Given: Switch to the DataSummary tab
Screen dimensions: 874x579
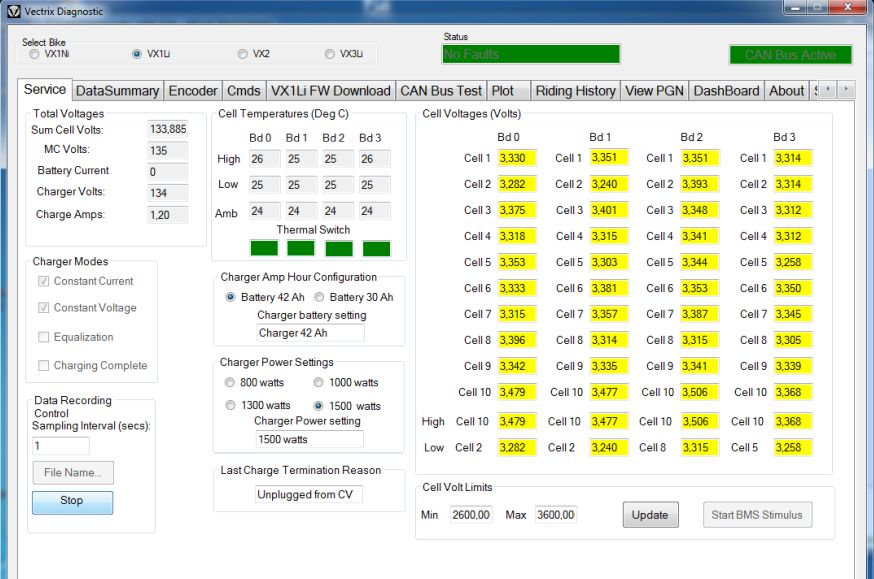Looking at the screenshot, I should pos(117,91).
